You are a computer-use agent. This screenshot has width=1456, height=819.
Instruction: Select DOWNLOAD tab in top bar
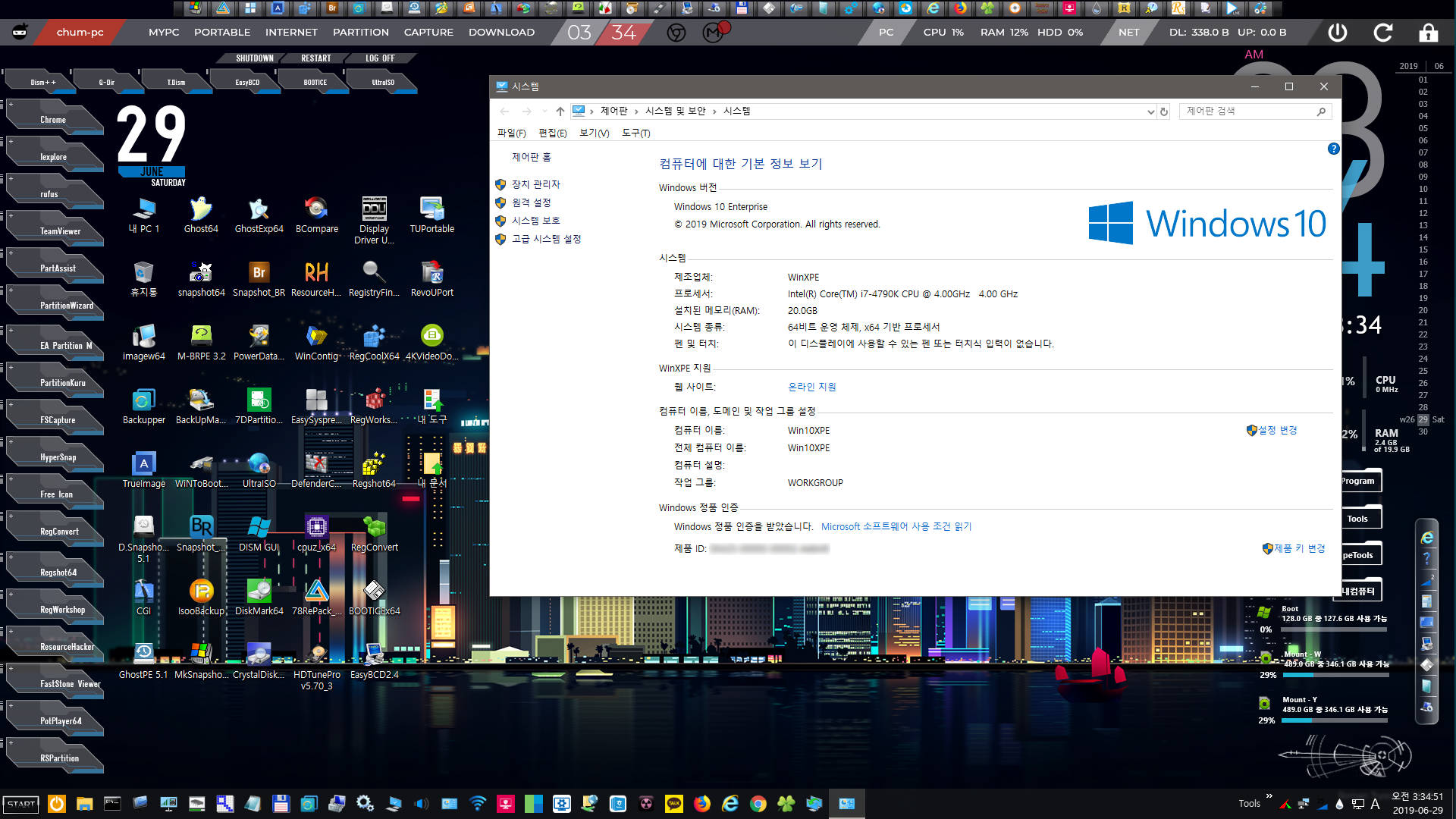click(501, 33)
